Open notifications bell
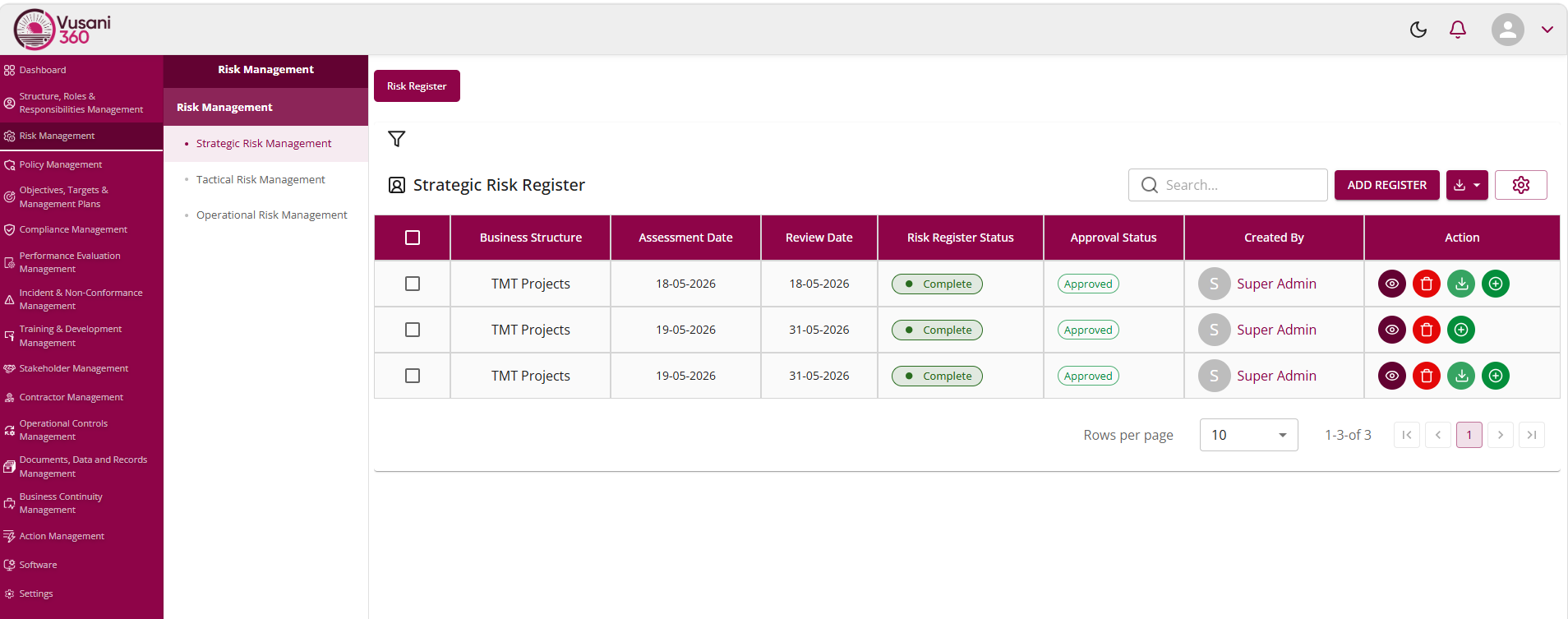This screenshot has height=619, width=1568. click(x=1458, y=30)
